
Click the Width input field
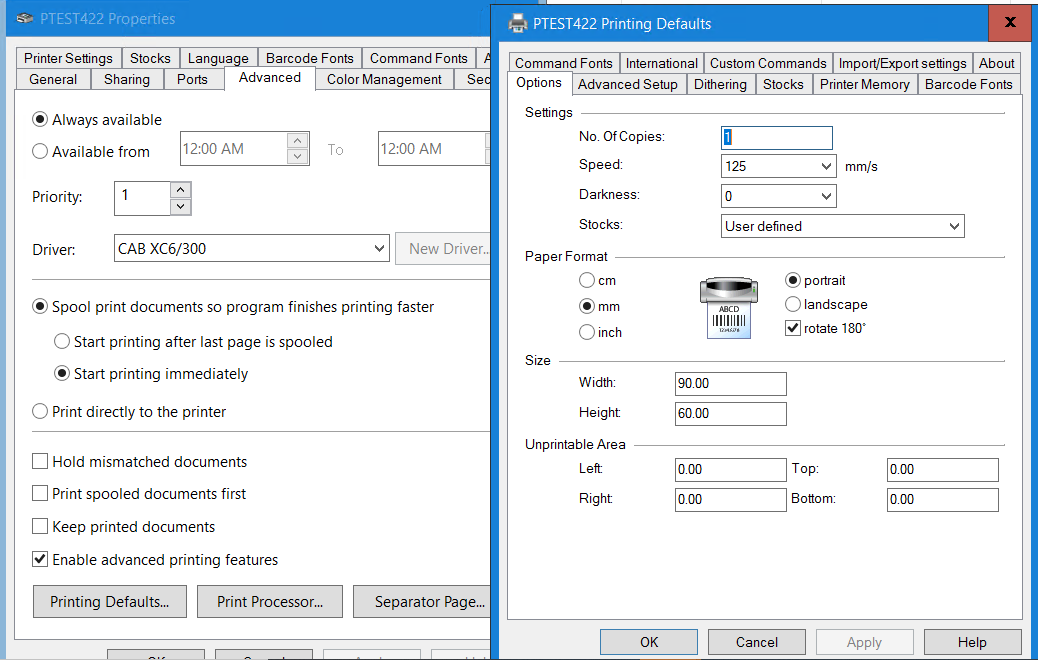(730, 383)
